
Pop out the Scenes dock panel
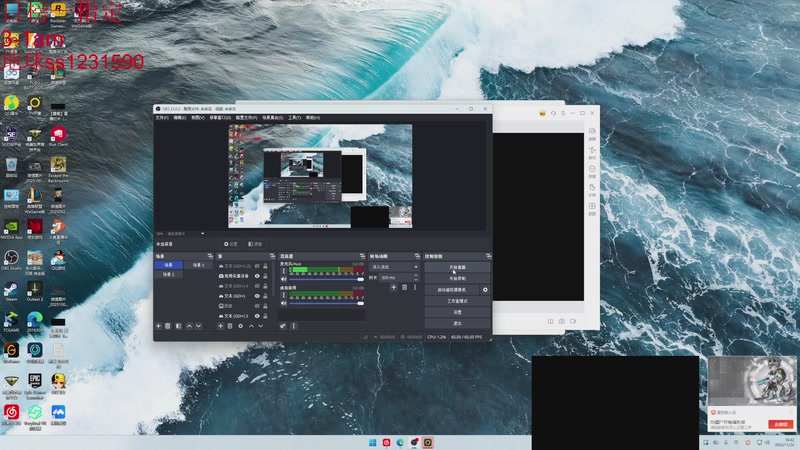coord(210,256)
